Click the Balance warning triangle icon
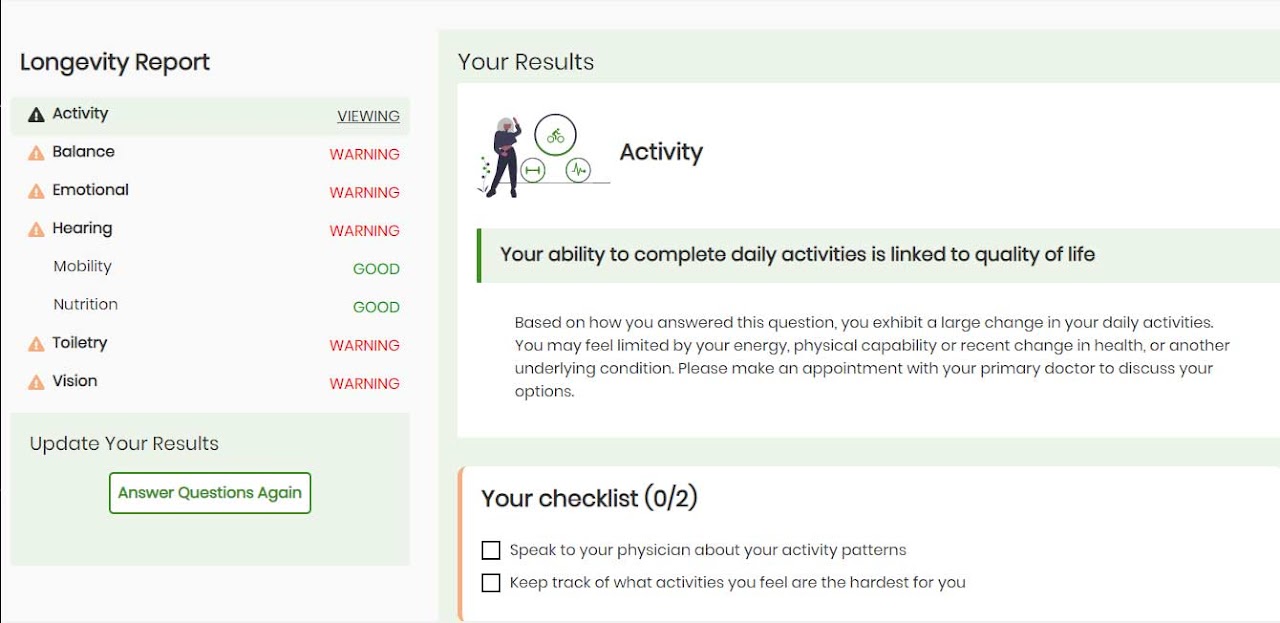Image resolution: width=1280 pixels, height=623 pixels. [x=37, y=153]
